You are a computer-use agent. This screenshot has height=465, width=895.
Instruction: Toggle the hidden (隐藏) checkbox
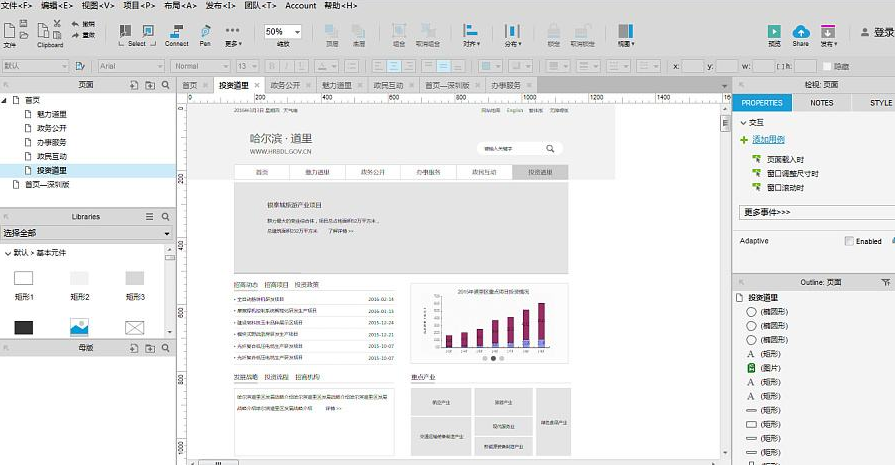[x=825, y=66]
